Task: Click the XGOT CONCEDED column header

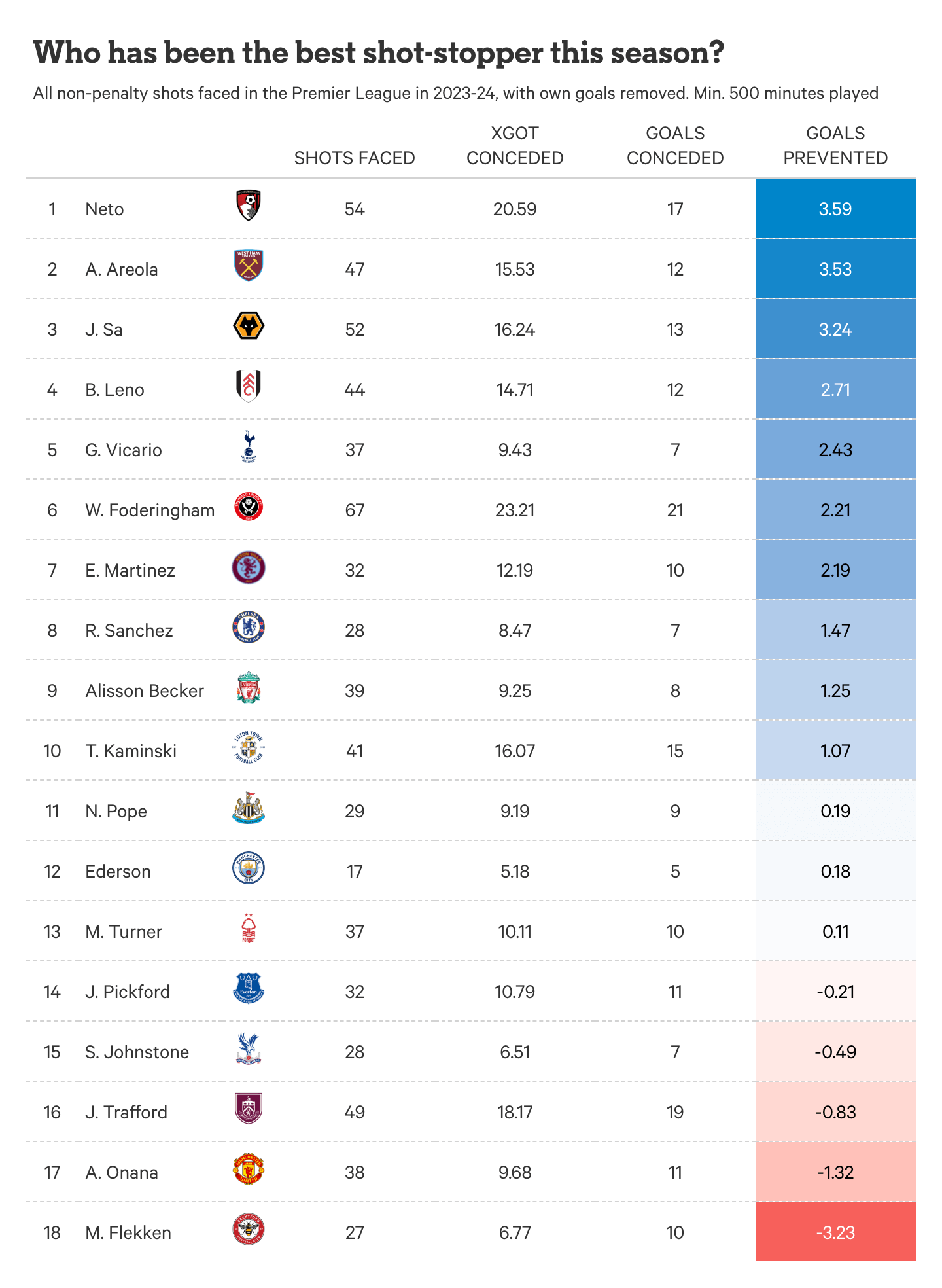Action: pyautogui.click(x=515, y=146)
